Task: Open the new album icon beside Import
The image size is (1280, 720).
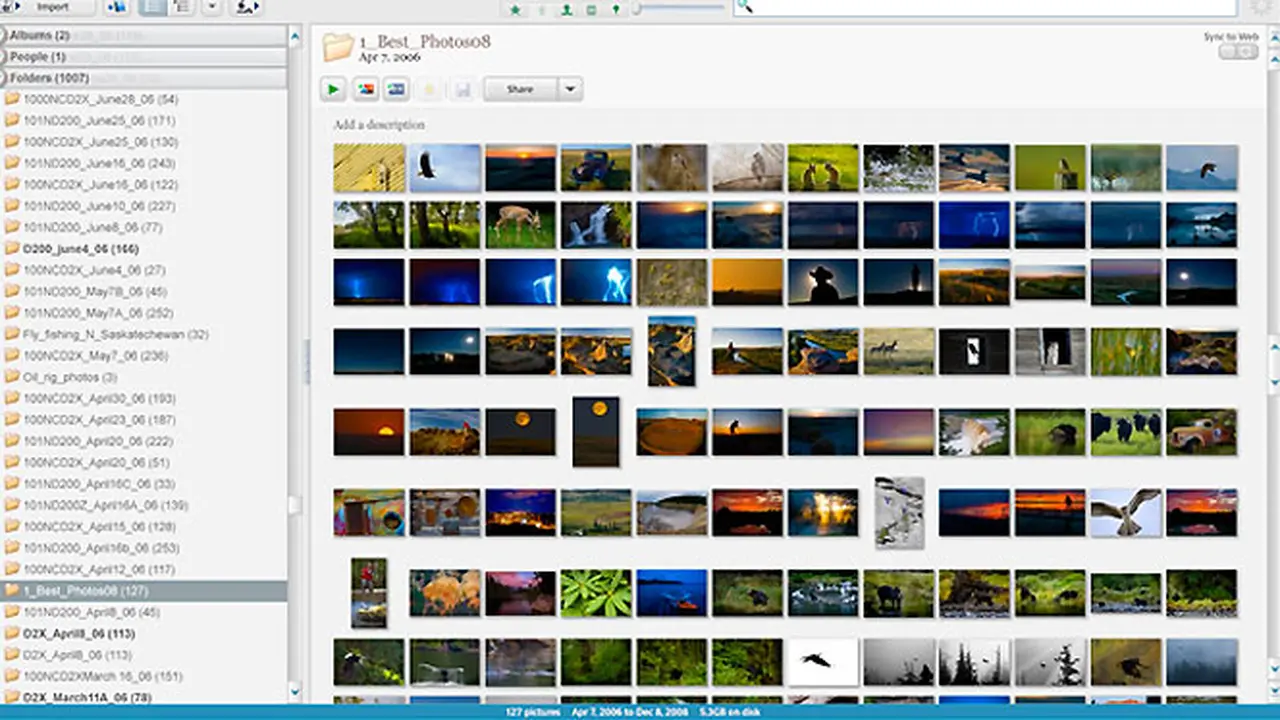Action: pyautogui.click(x=116, y=7)
